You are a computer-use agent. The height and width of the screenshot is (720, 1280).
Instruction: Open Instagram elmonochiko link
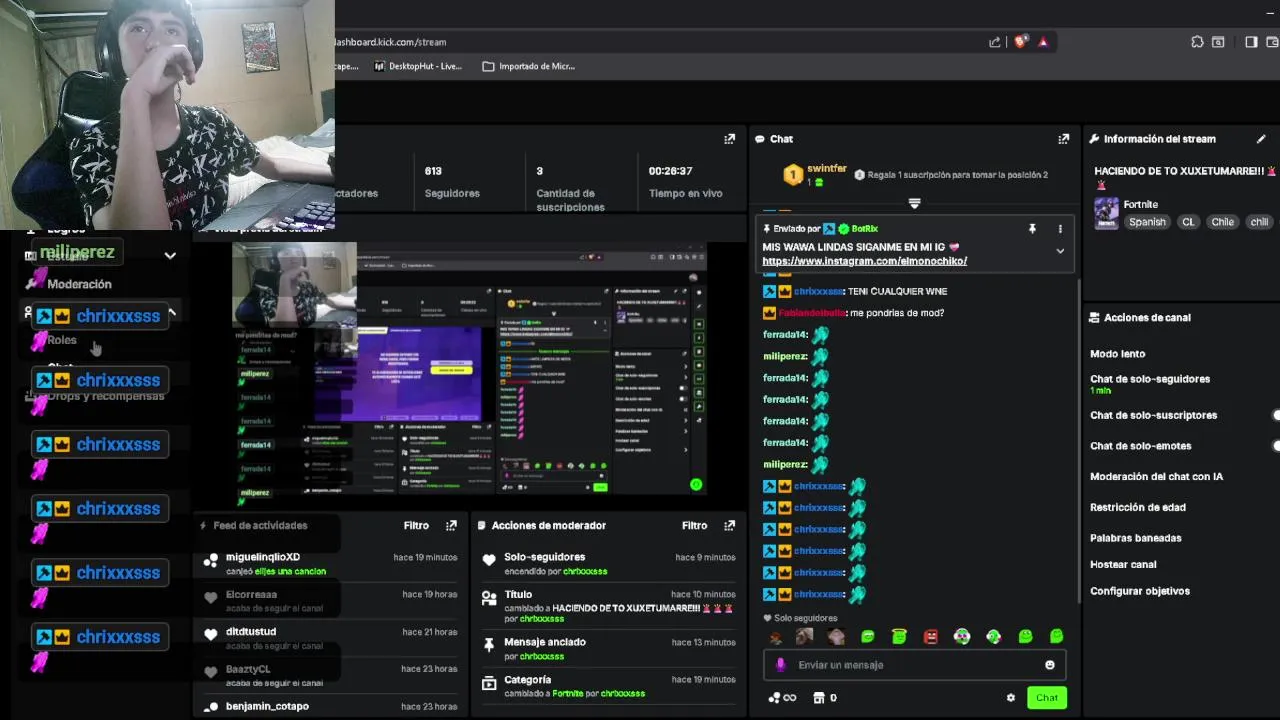[x=864, y=261]
